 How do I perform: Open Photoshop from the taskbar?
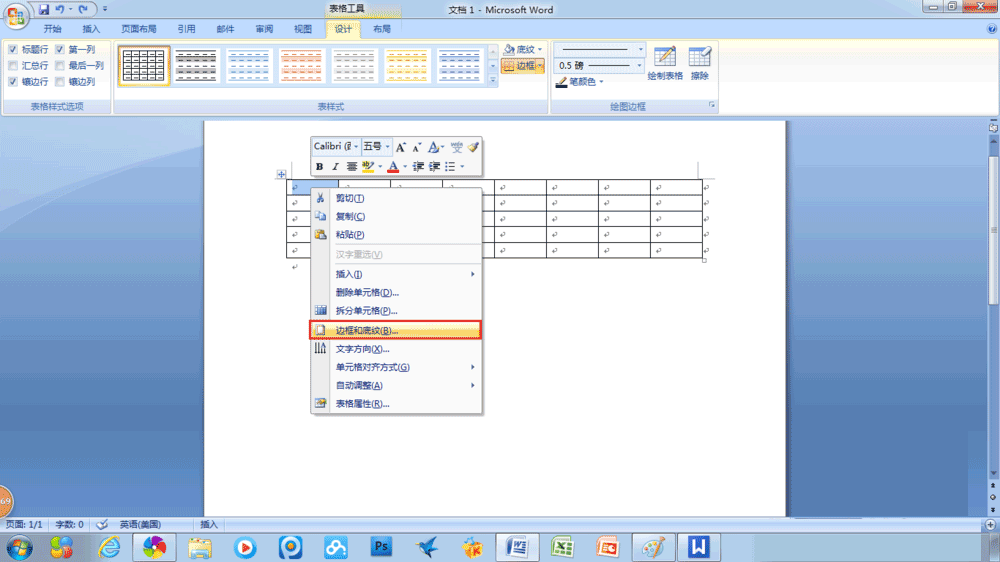point(381,547)
